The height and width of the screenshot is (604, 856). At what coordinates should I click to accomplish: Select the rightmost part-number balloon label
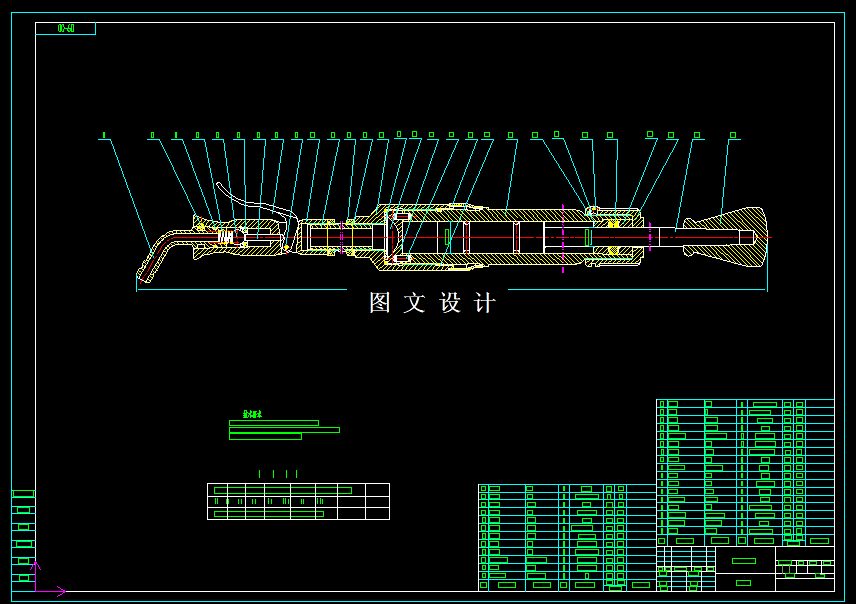pos(733,135)
